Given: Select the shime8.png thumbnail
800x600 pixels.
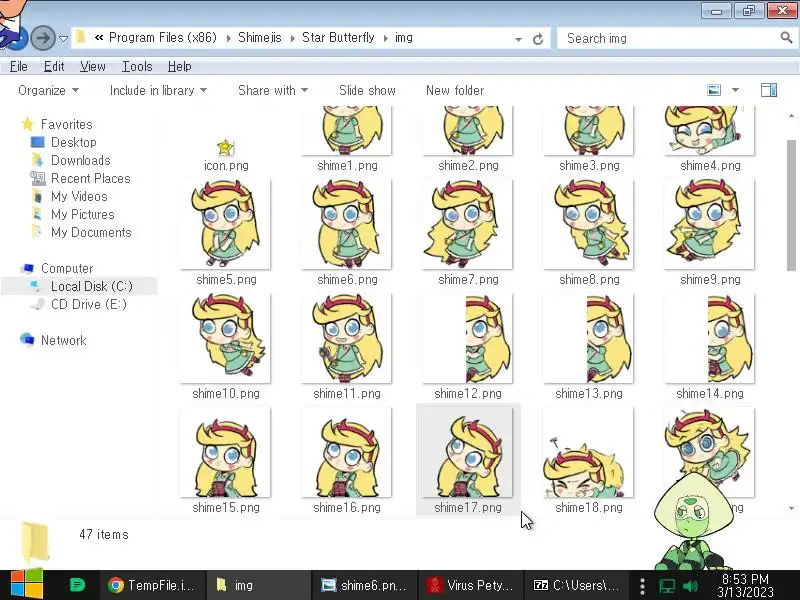Looking at the screenshot, I should click(x=589, y=224).
